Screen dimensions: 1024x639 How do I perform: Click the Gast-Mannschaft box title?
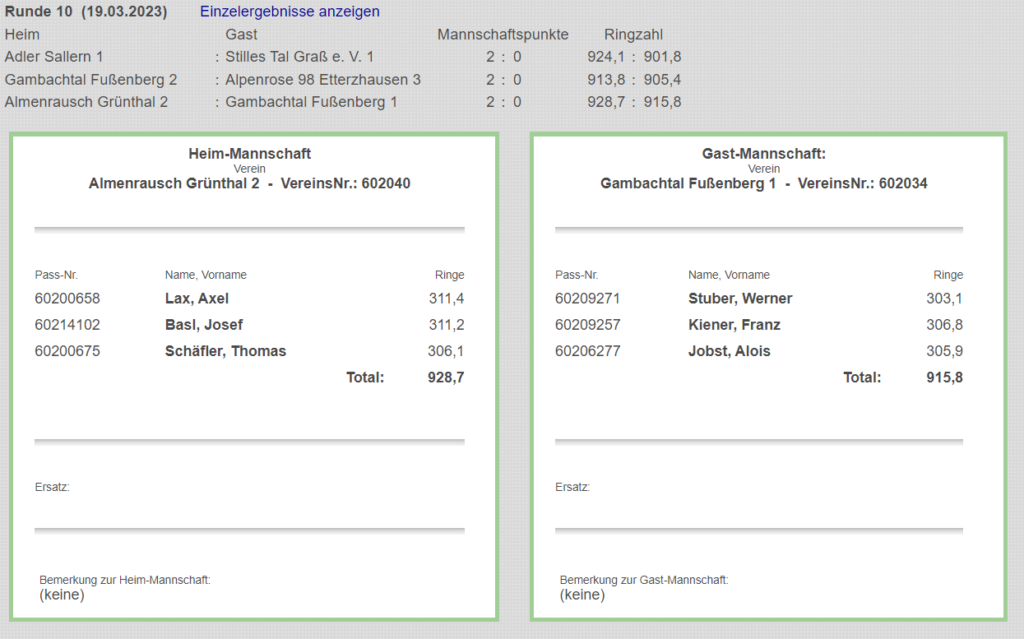point(764,154)
